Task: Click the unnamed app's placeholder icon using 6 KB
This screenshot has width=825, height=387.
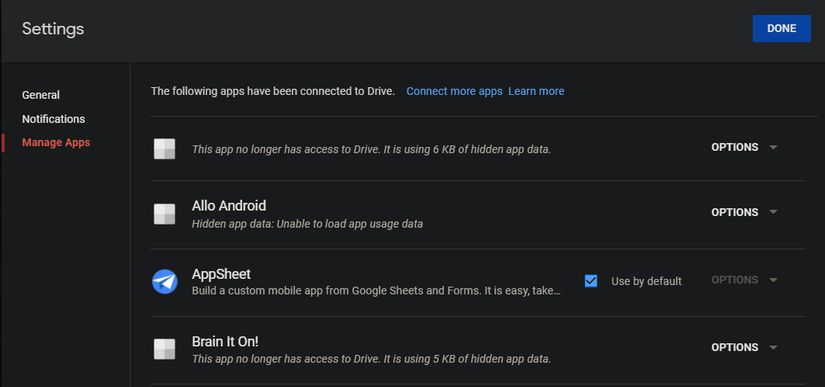Action: 165,149
